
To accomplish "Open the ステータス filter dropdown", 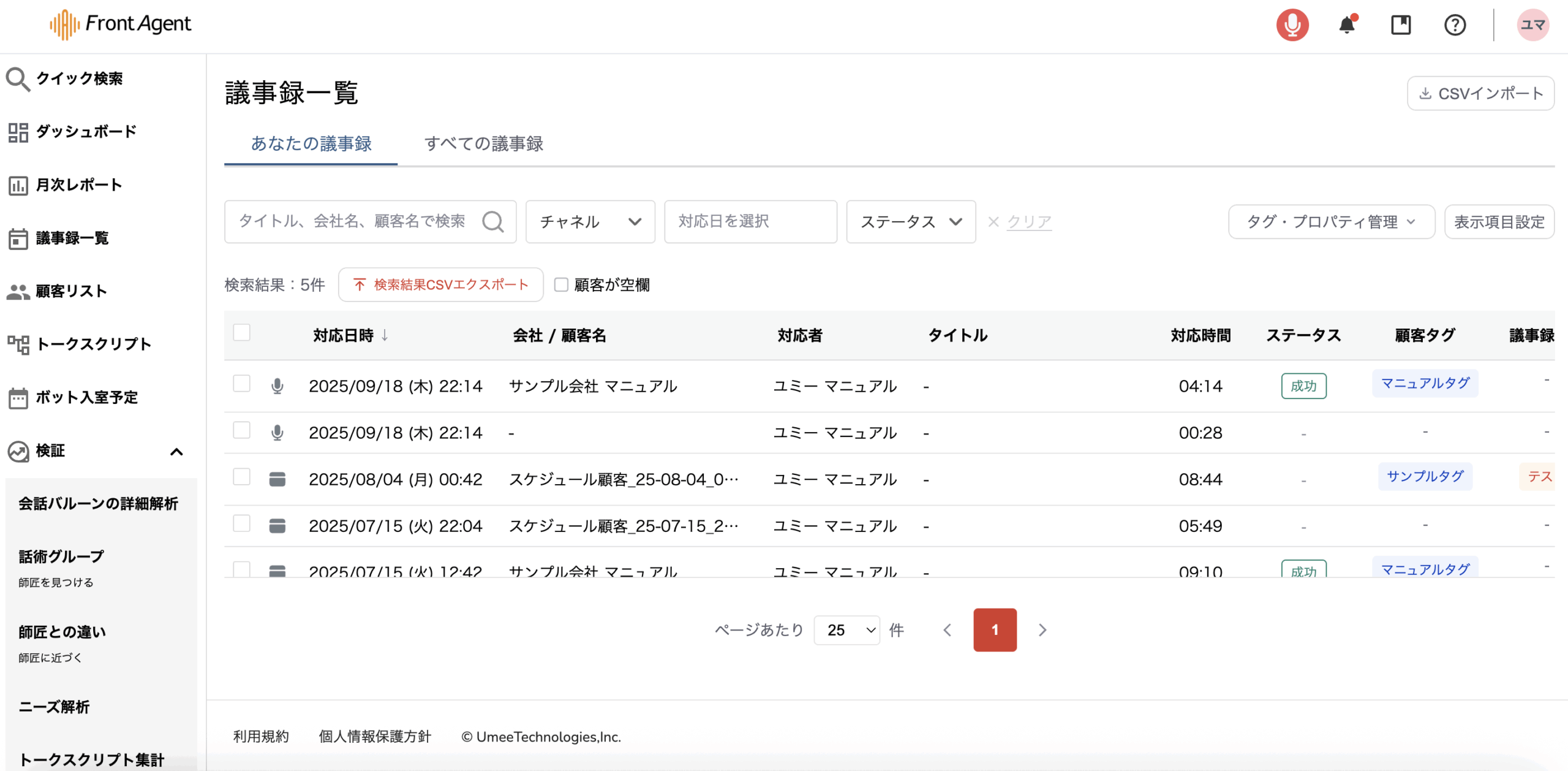I will point(910,222).
